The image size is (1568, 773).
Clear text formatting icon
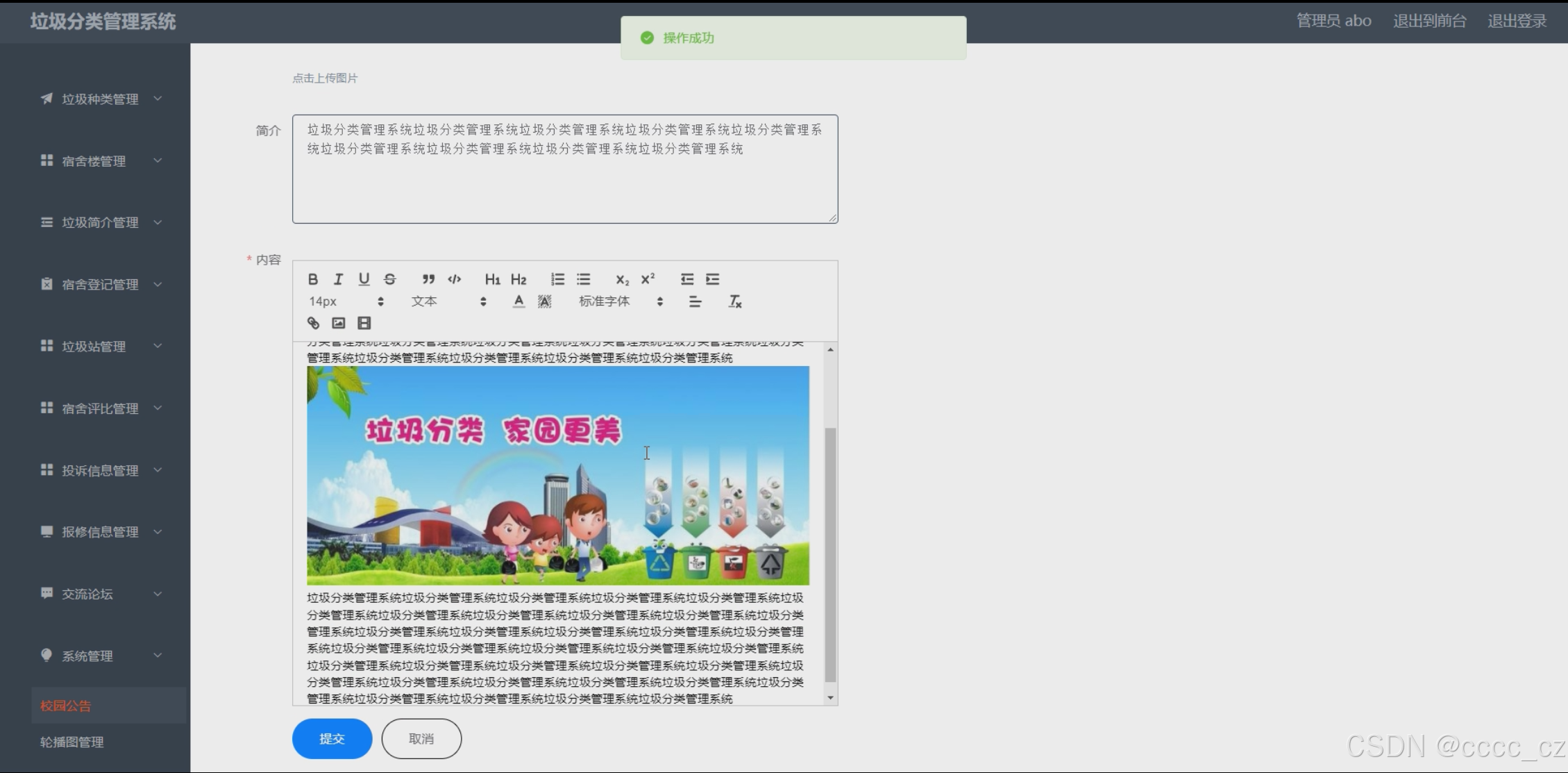pos(735,301)
